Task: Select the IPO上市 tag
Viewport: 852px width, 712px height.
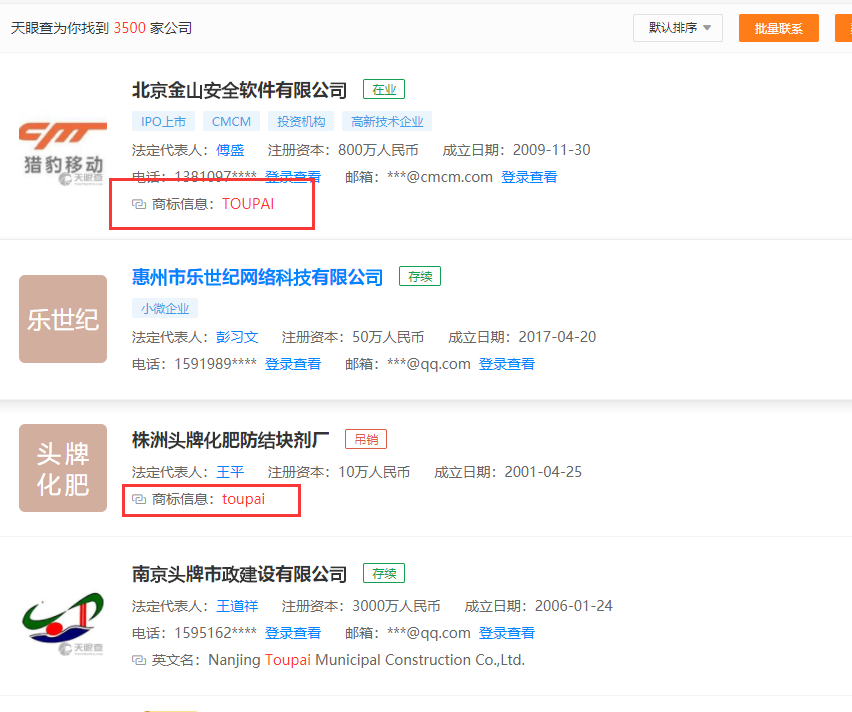Action: (x=163, y=121)
